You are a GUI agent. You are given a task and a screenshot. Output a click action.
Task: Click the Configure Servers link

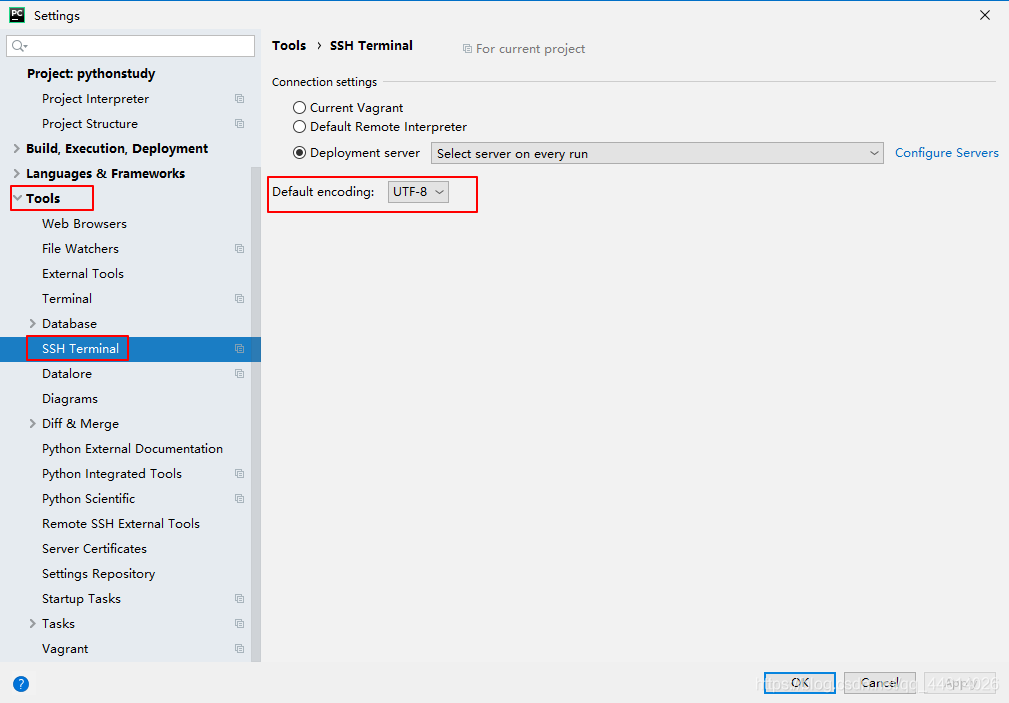coord(947,153)
